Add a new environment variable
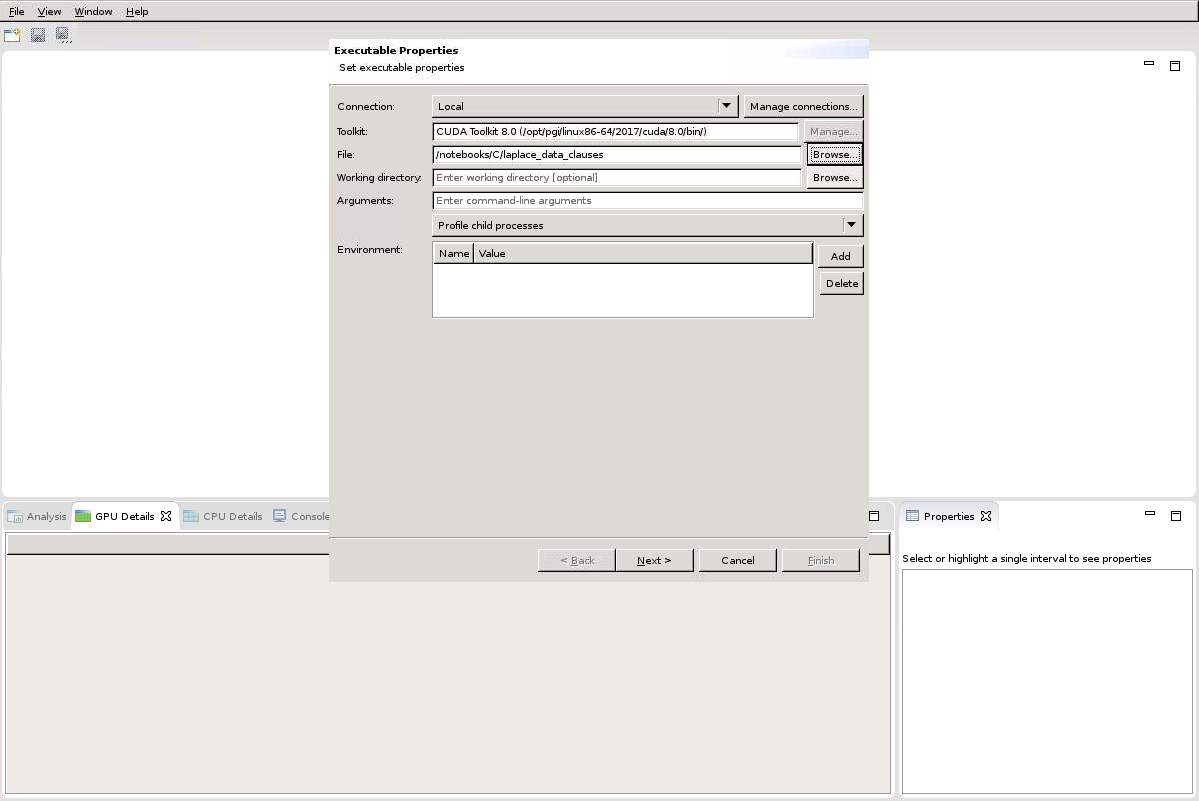This screenshot has height=801, width=1199. [840, 256]
